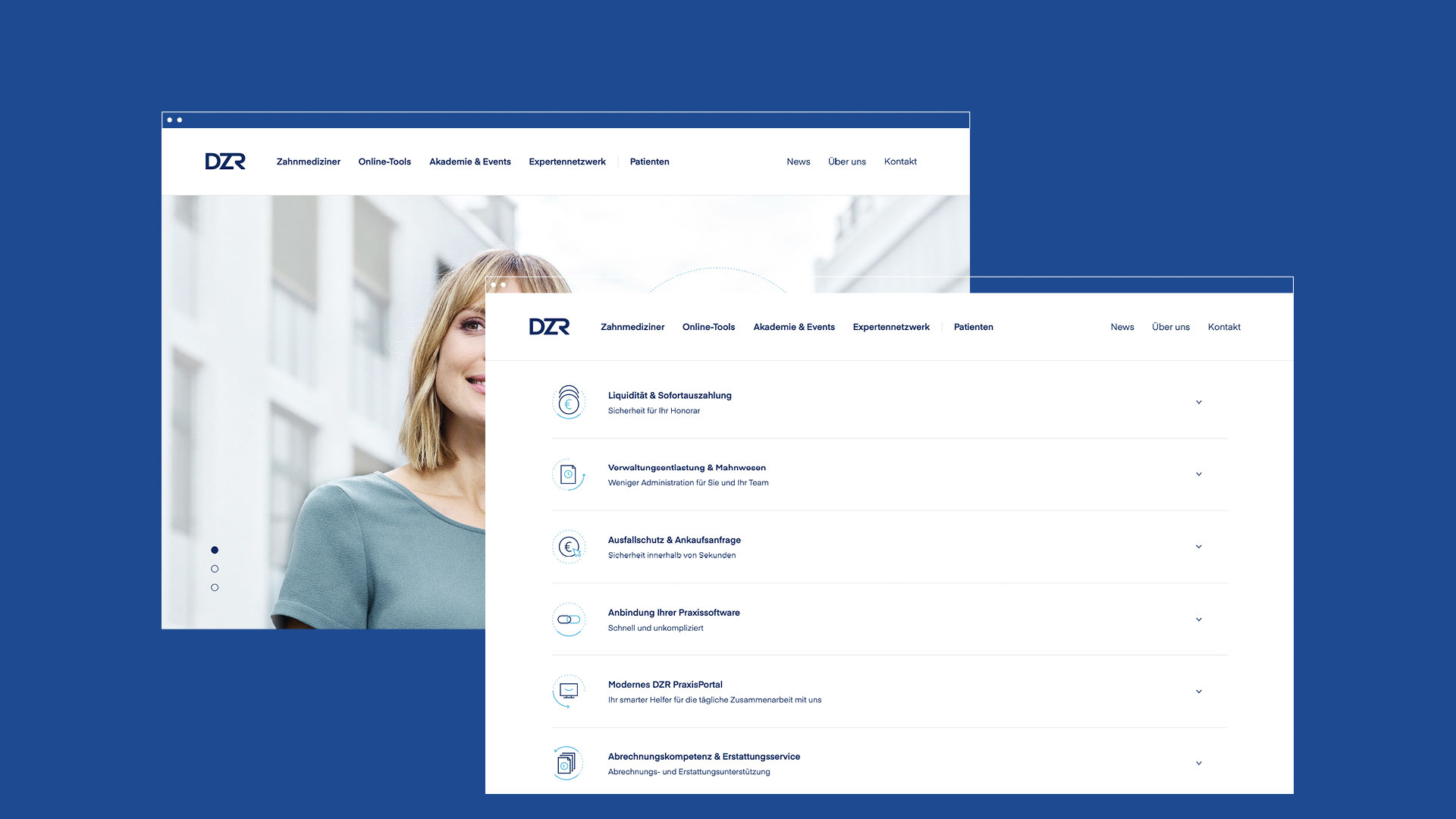The width and height of the screenshot is (1456, 819).
Task: Open Patienten in the back window
Action: tap(650, 162)
